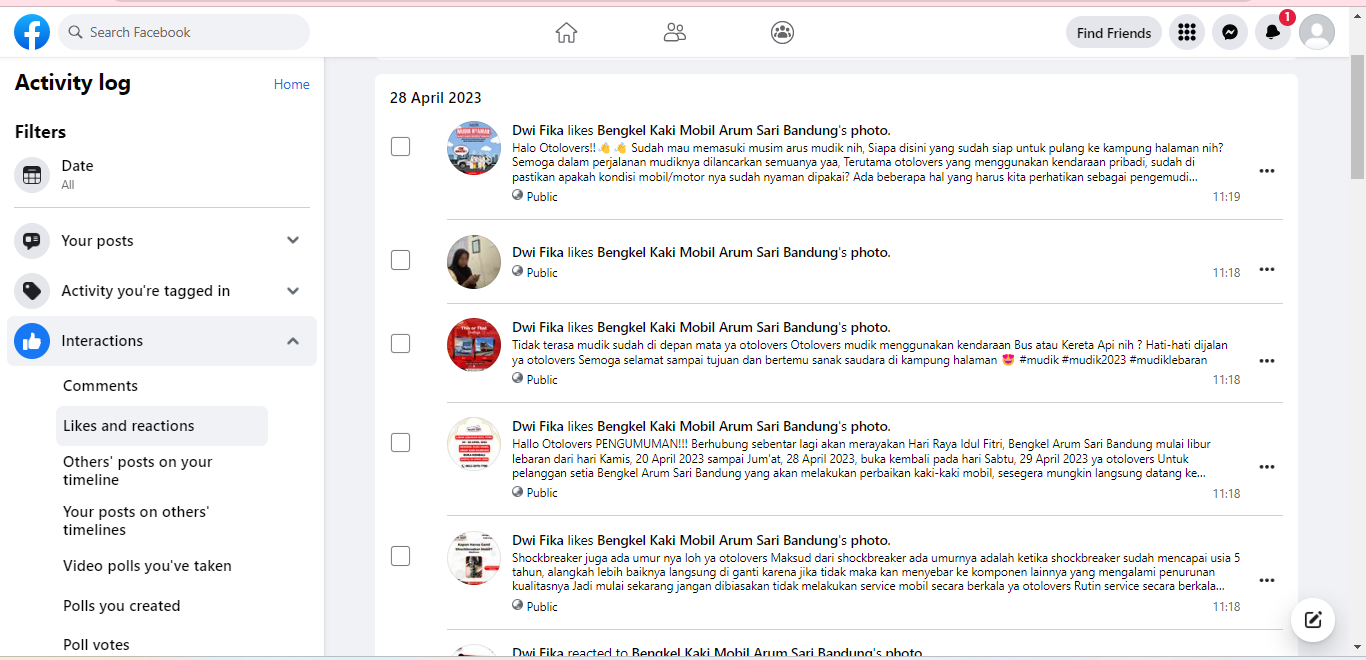Click the Public audience label at 11:19
The width and height of the screenshot is (1366, 660).
point(535,197)
